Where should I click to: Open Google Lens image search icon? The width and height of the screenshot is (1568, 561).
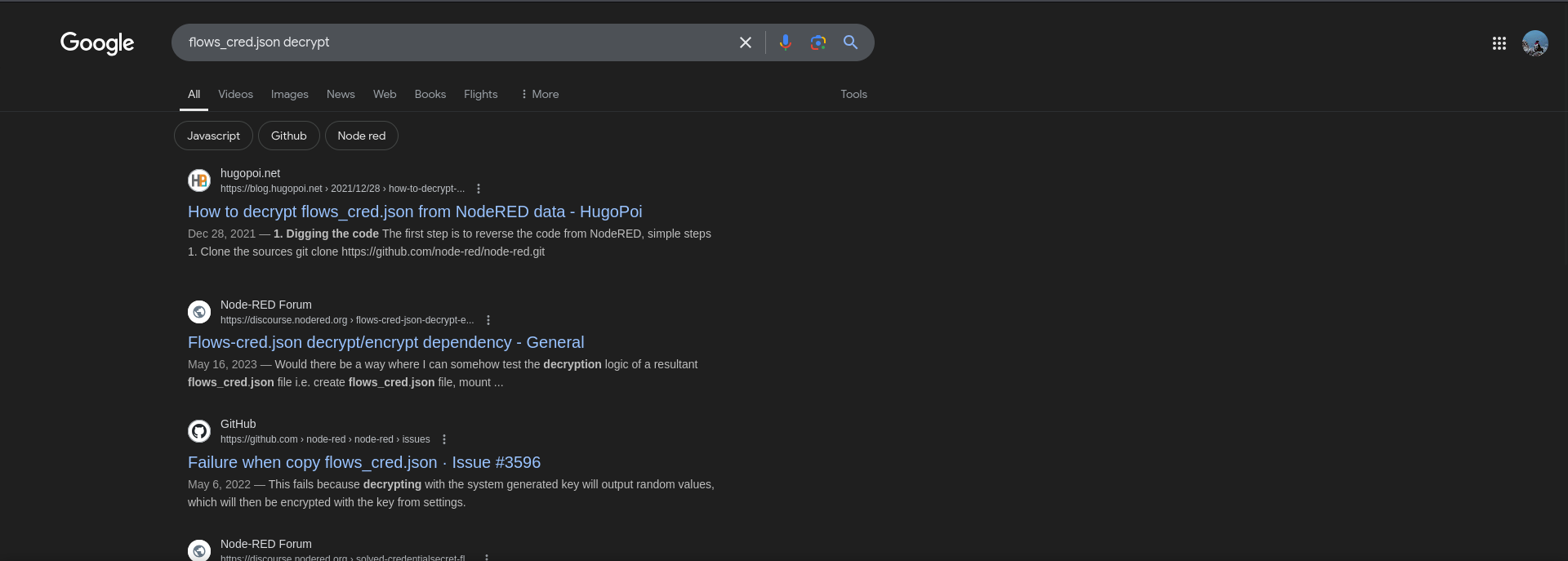coord(818,42)
